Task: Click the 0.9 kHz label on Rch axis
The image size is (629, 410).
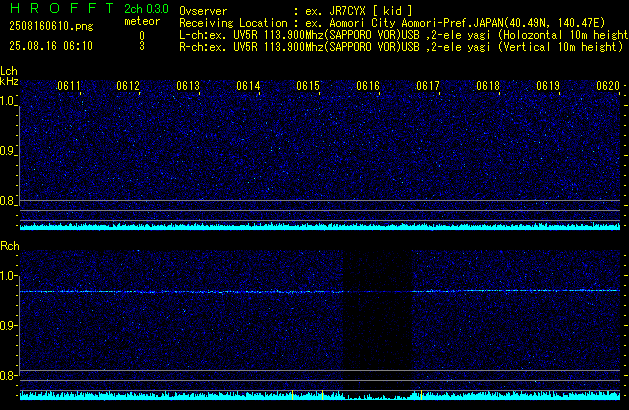Action: [7, 325]
